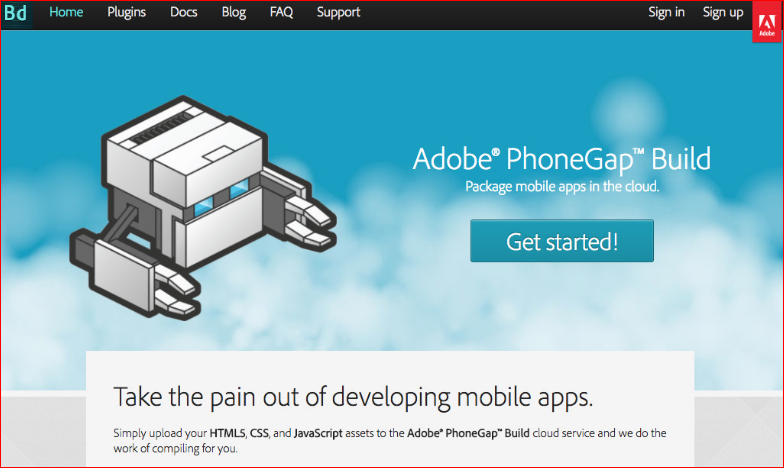
Task: Click the 'Package mobile apps in the cloud' tagline
Action: (562, 186)
